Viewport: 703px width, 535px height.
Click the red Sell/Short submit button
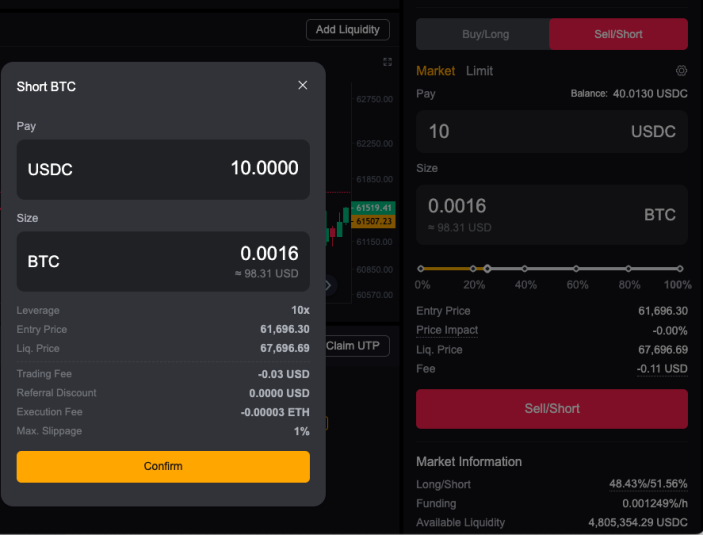point(552,409)
